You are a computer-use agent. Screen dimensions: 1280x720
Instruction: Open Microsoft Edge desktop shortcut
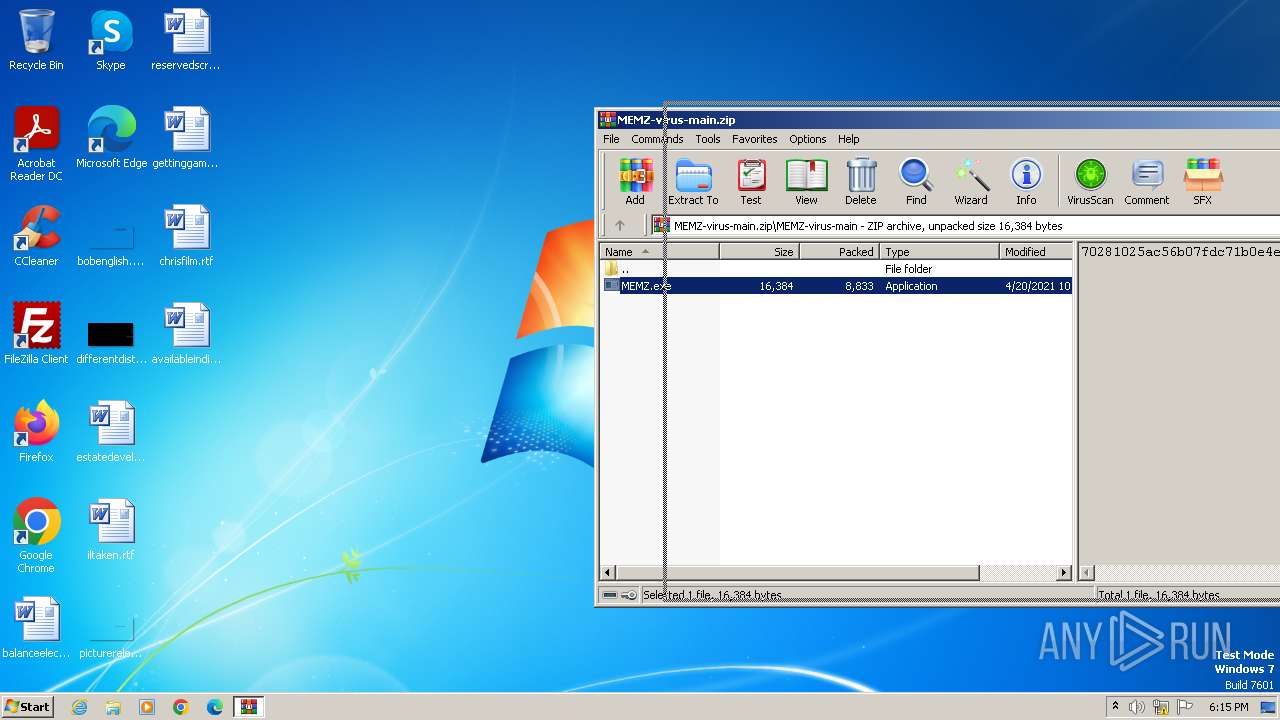click(111, 138)
